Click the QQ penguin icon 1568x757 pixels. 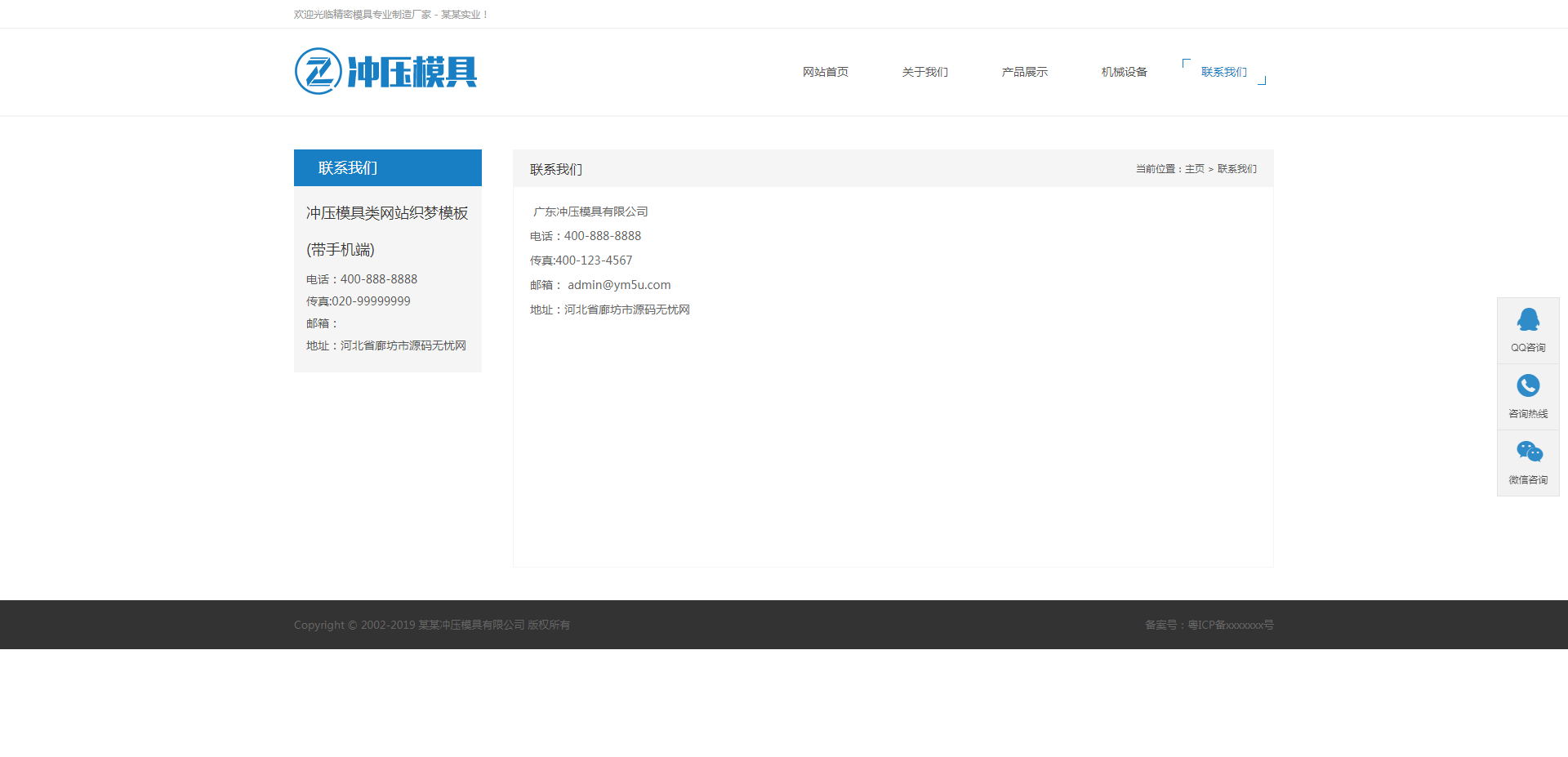click(1528, 319)
